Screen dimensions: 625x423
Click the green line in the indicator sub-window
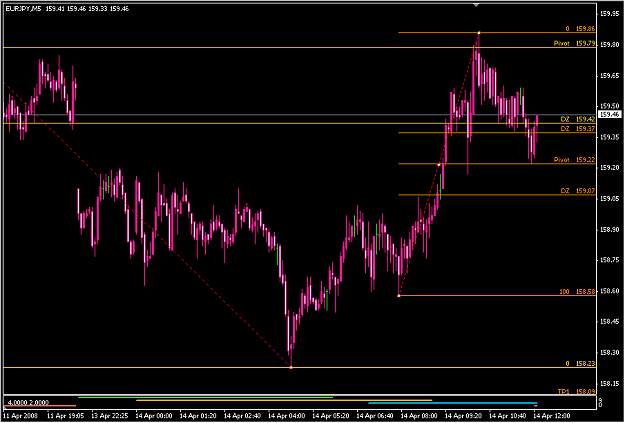(x=205, y=397)
